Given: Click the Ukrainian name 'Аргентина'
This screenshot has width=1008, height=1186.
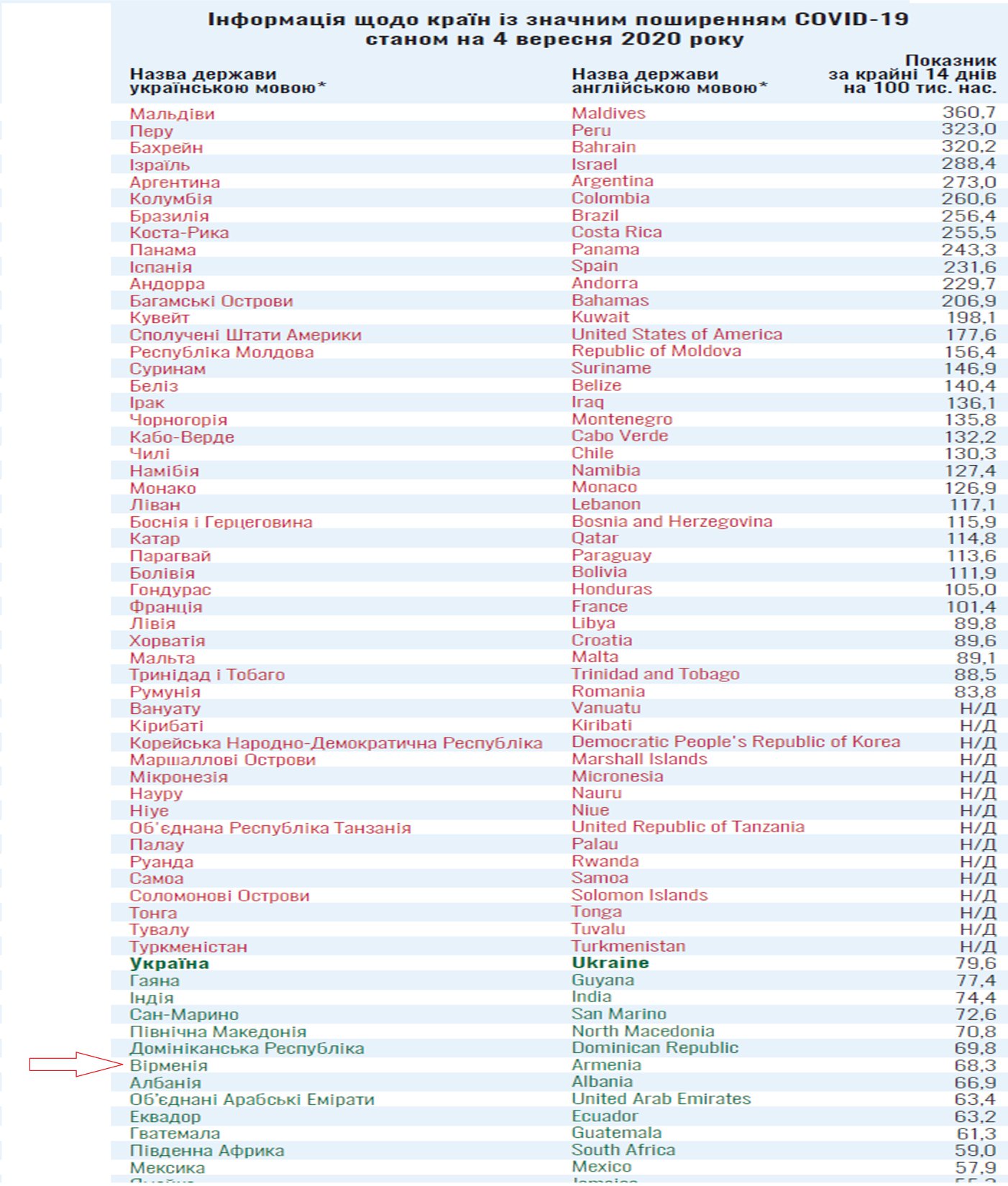Looking at the screenshot, I should [175, 182].
